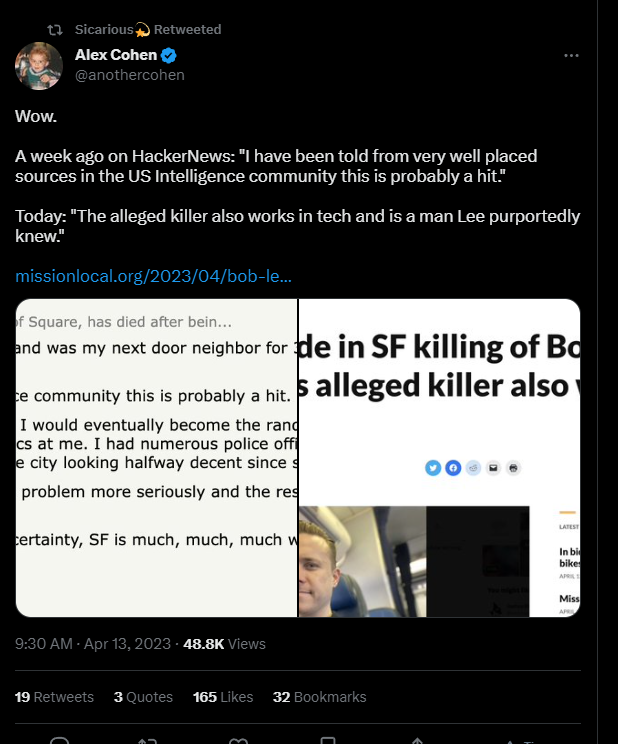The width and height of the screenshot is (618, 744).
Task: Open the missionlocal.org article link
Action: 153,276
